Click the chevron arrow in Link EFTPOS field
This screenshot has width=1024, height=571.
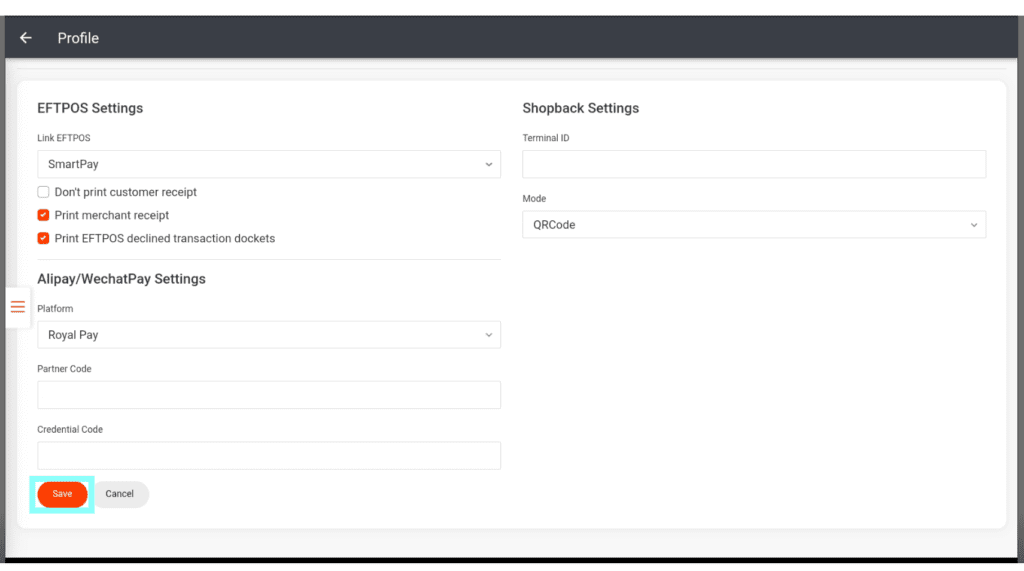pos(488,164)
